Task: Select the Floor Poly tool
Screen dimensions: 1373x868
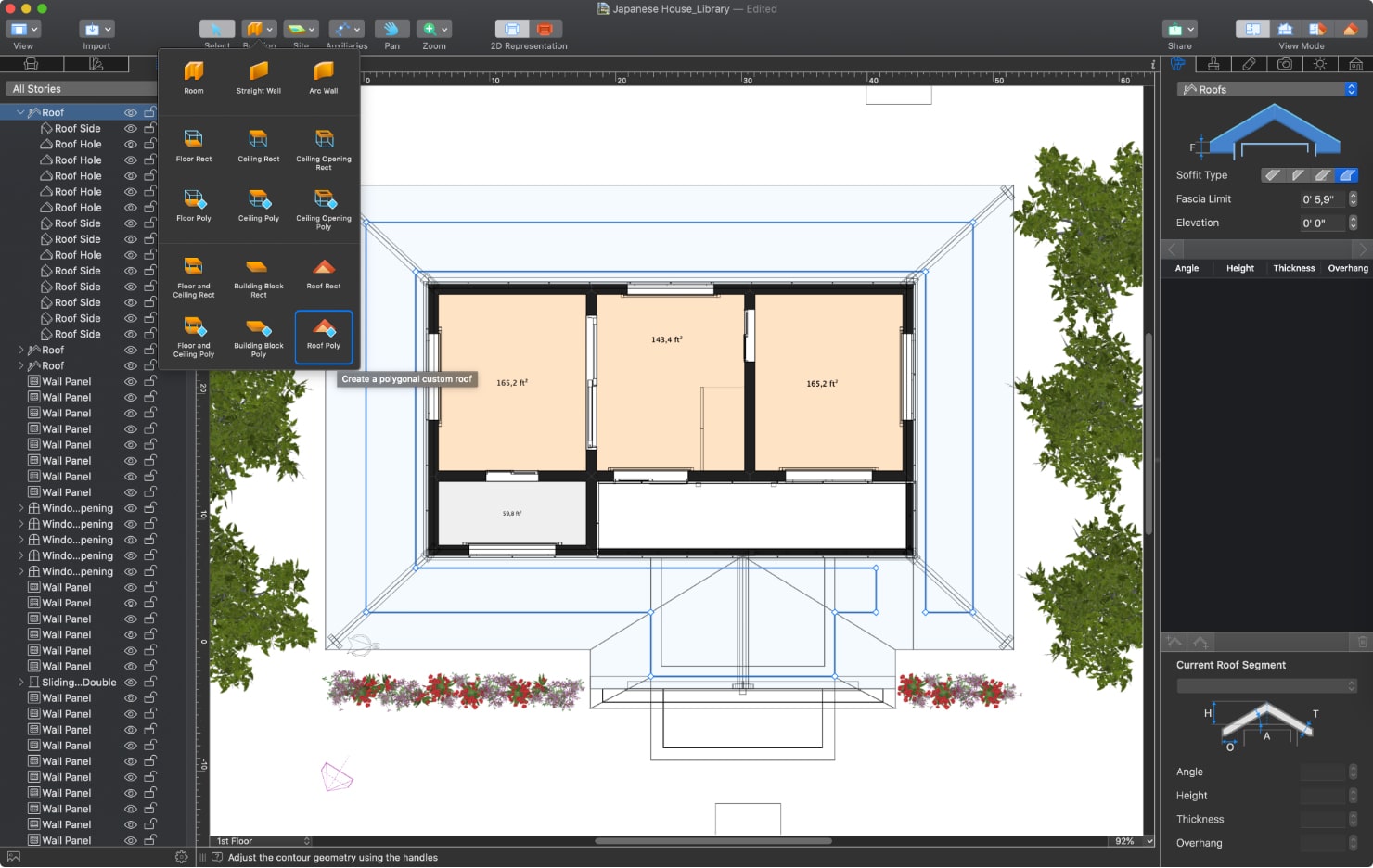Action: (194, 205)
